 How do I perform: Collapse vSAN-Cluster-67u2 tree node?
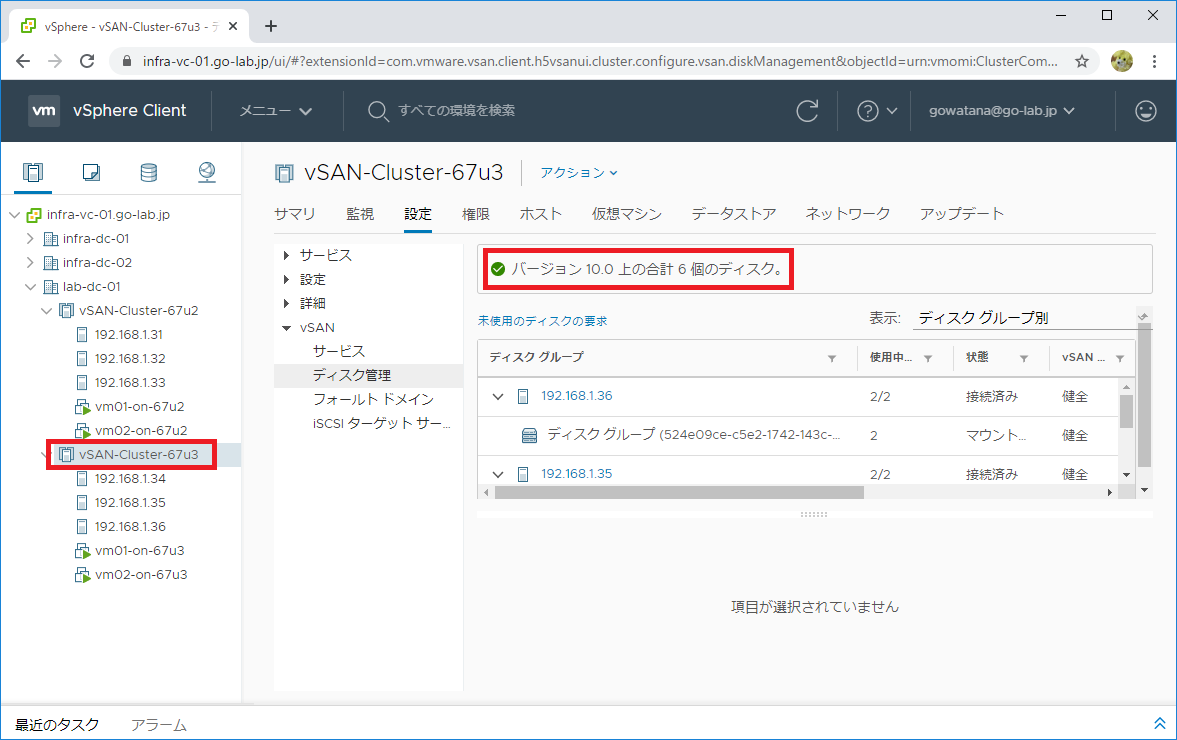click(x=47, y=311)
